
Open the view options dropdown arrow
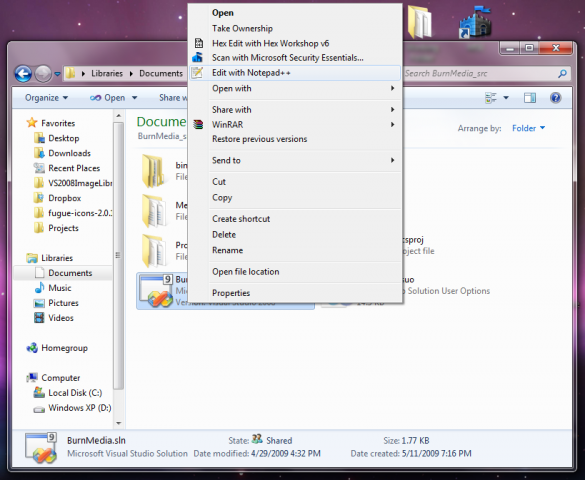point(506,98)
